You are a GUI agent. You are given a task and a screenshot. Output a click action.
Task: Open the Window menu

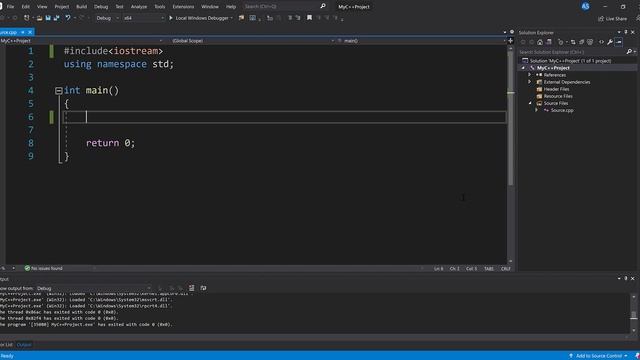coord(210,7)
